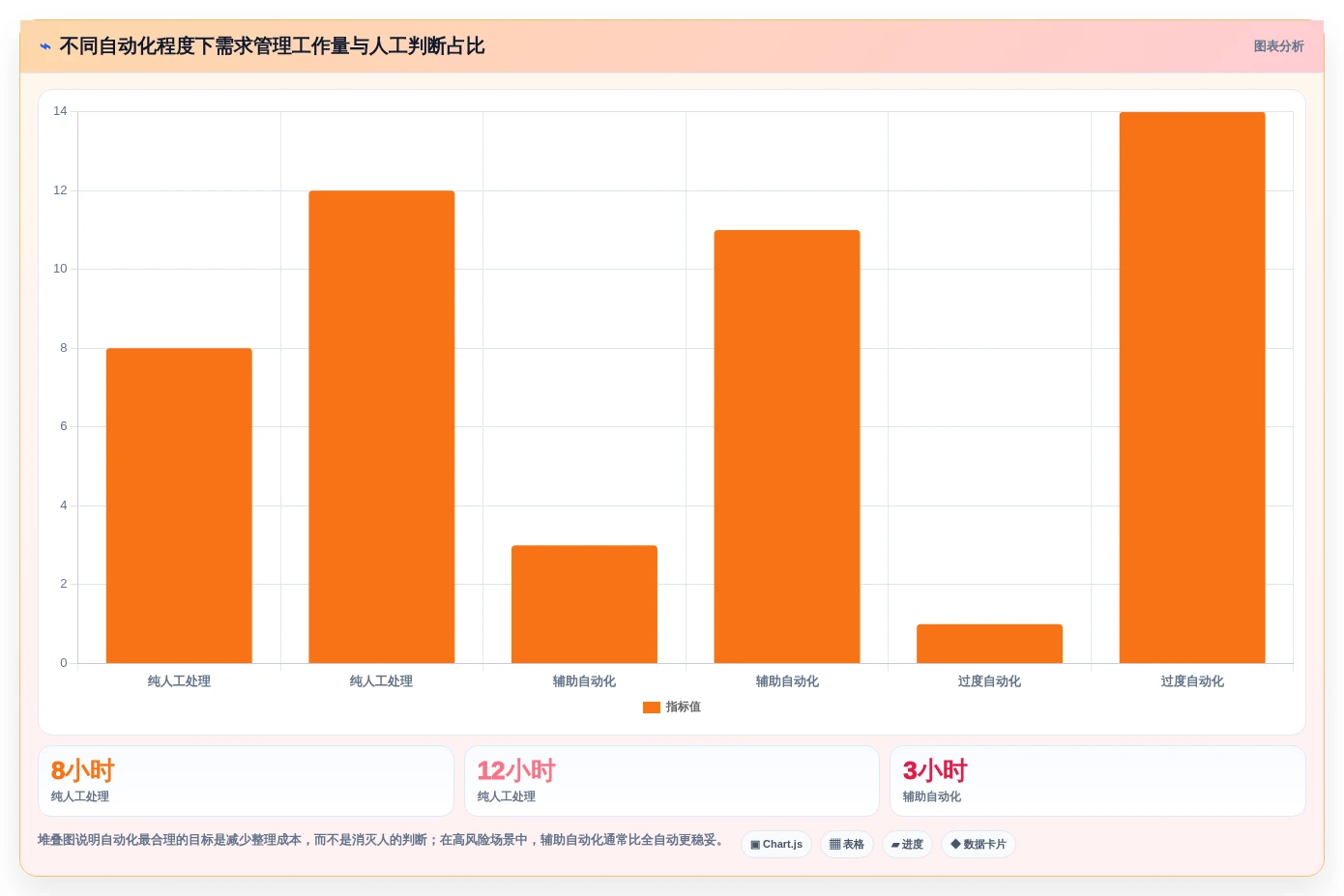The width and height of the screenshot is (1344, 896).
Task: Click the chart title 不同自动化程度下需求管理工作量与人工判断占比
Action: [x=272, y=46]
